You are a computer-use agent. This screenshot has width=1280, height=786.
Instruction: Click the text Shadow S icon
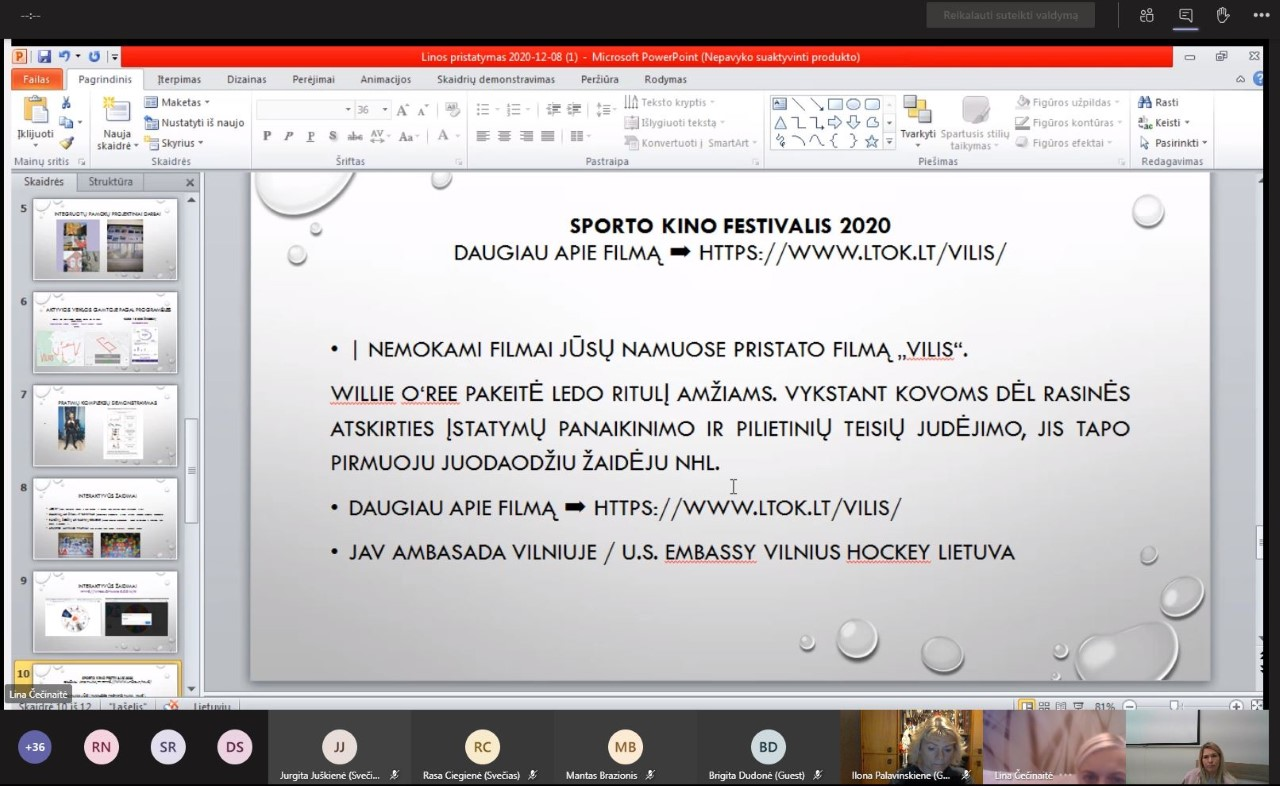point(333,137)
